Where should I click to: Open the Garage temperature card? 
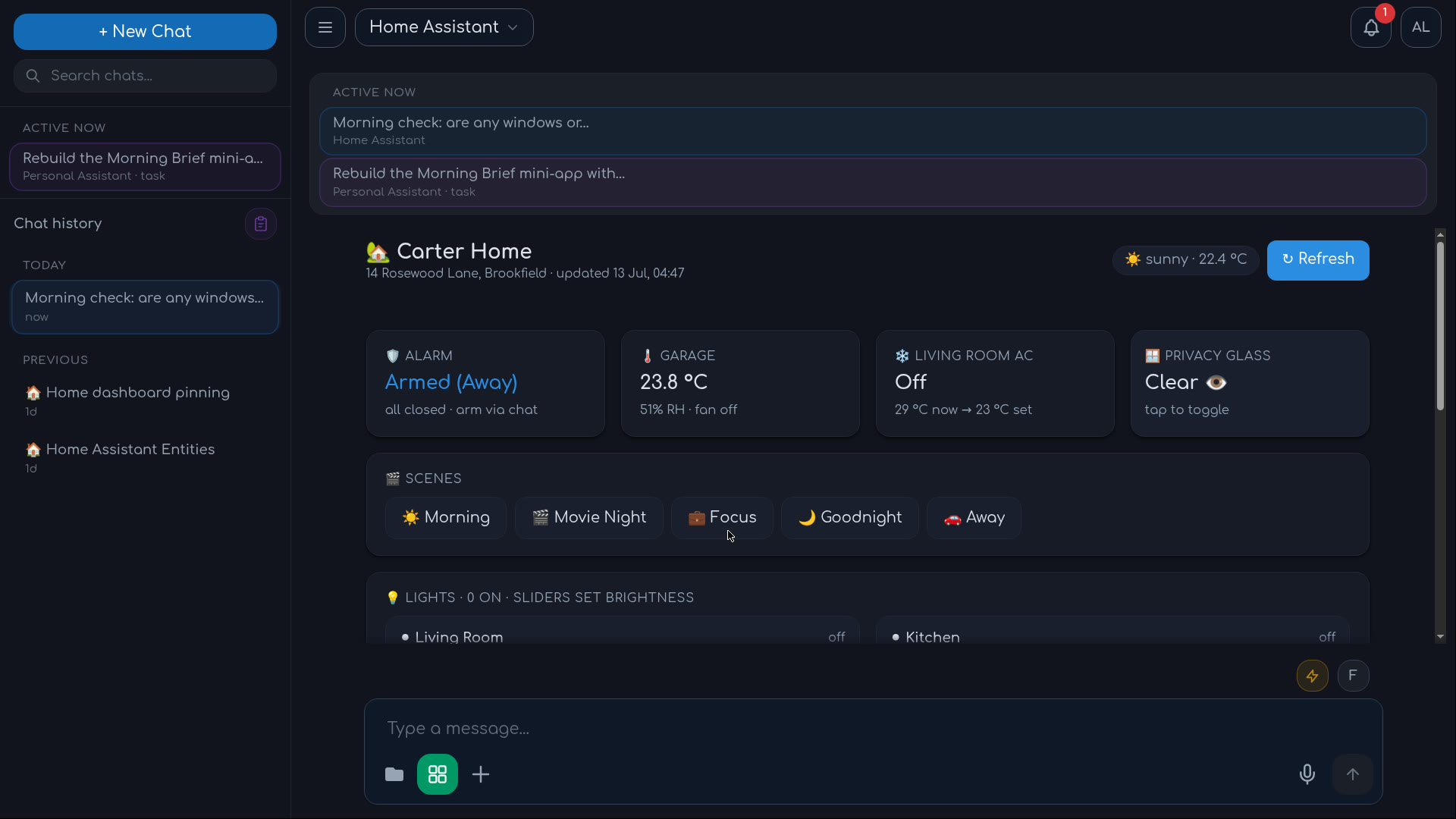(x=740, y=383)
